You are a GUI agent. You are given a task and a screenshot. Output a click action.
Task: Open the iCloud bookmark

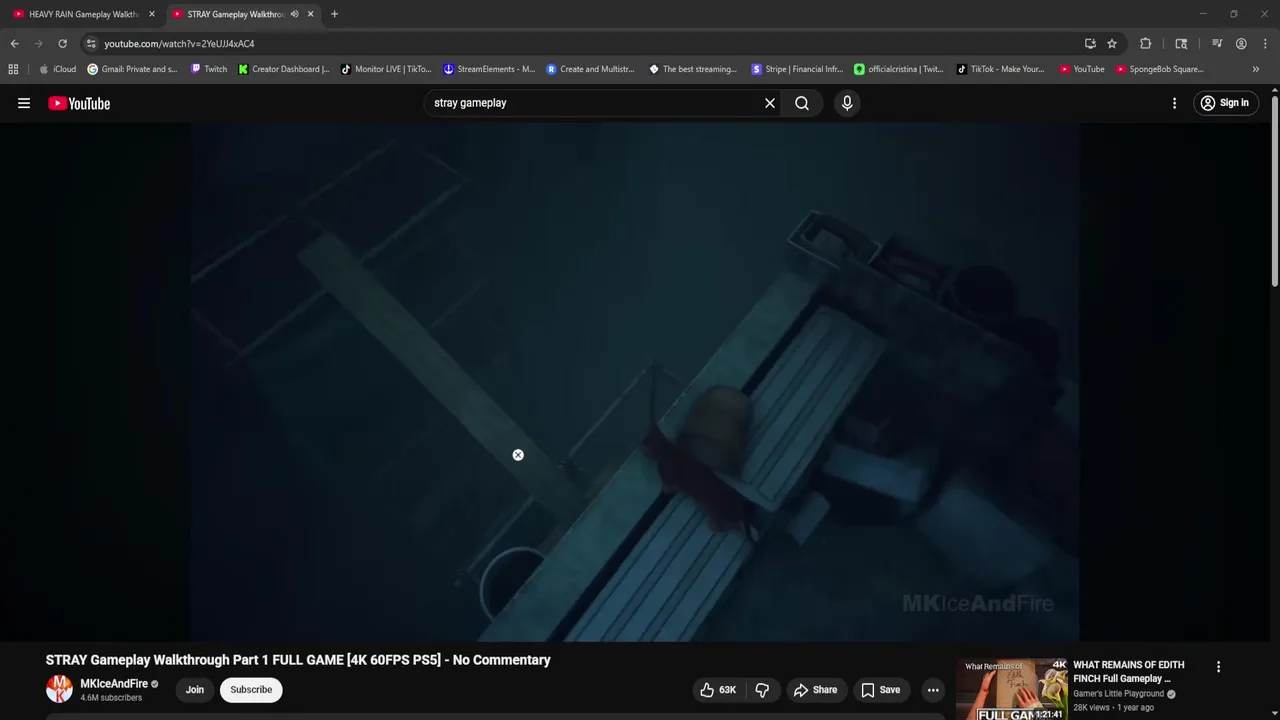57,69
